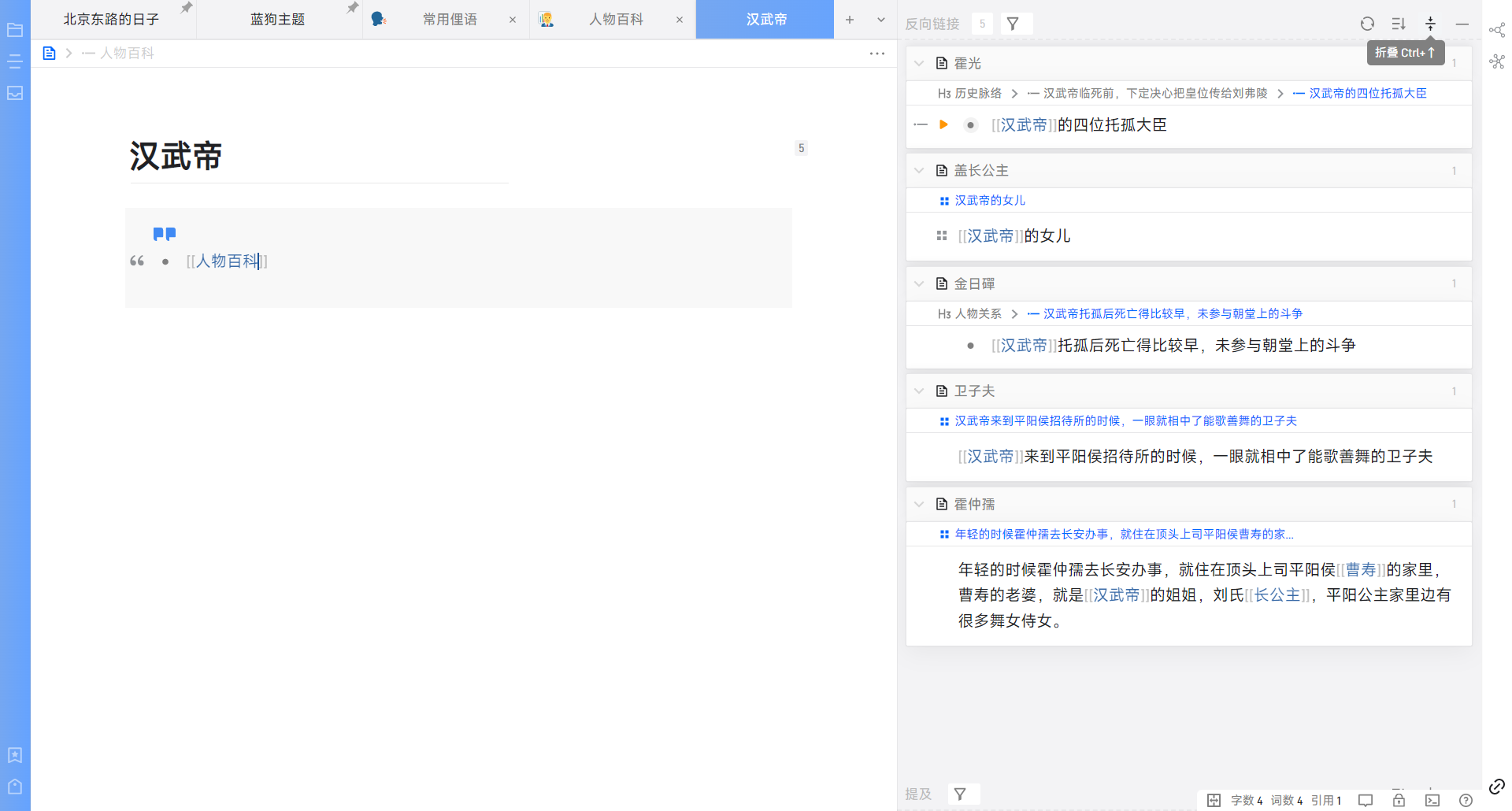Open the outline panel in left sidebar
This screenshot has width=1512, height=811.
tap(15, 61)
